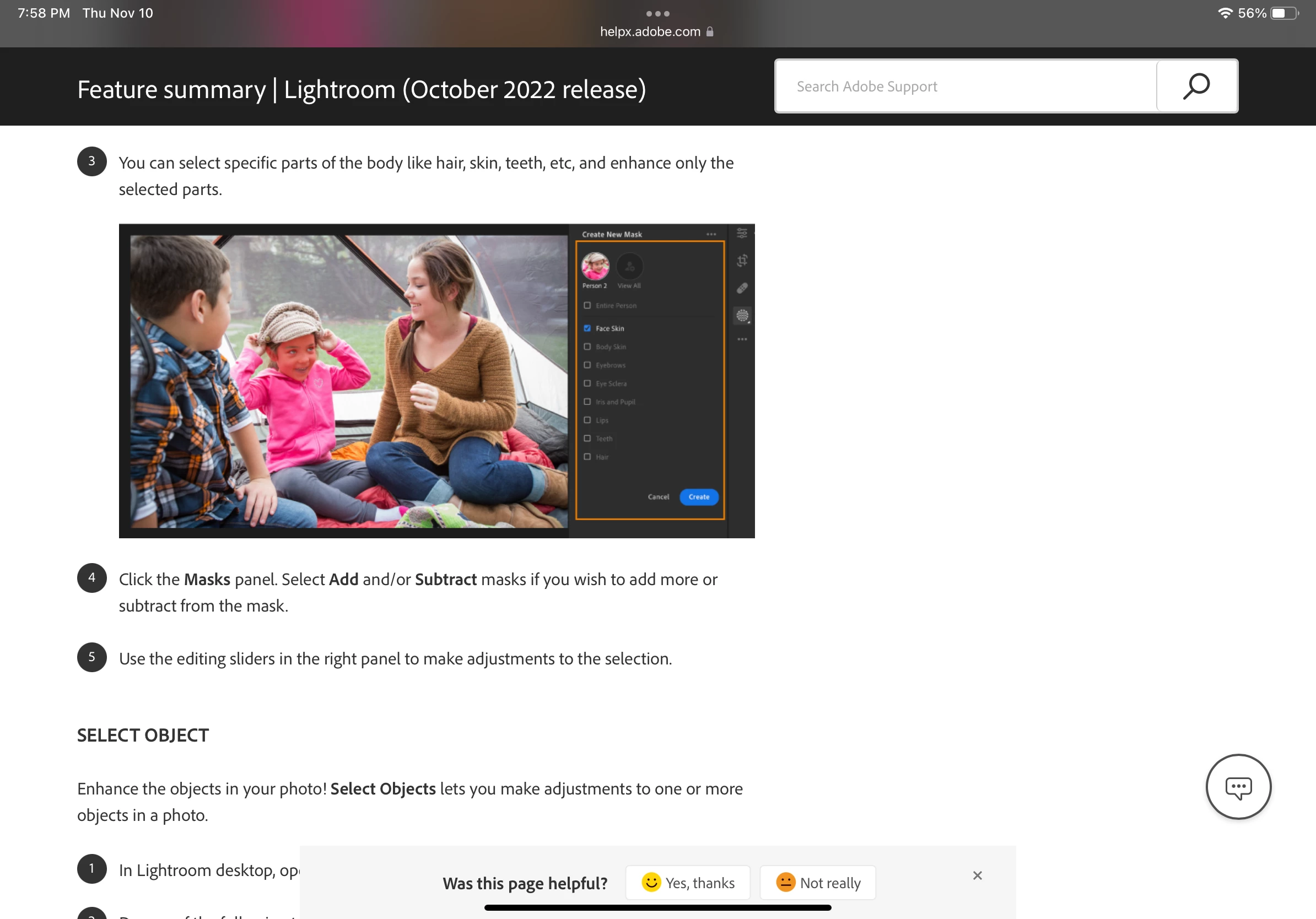Select the Healing brush bandage icon
1316x919 pixels.
(742, 288)
